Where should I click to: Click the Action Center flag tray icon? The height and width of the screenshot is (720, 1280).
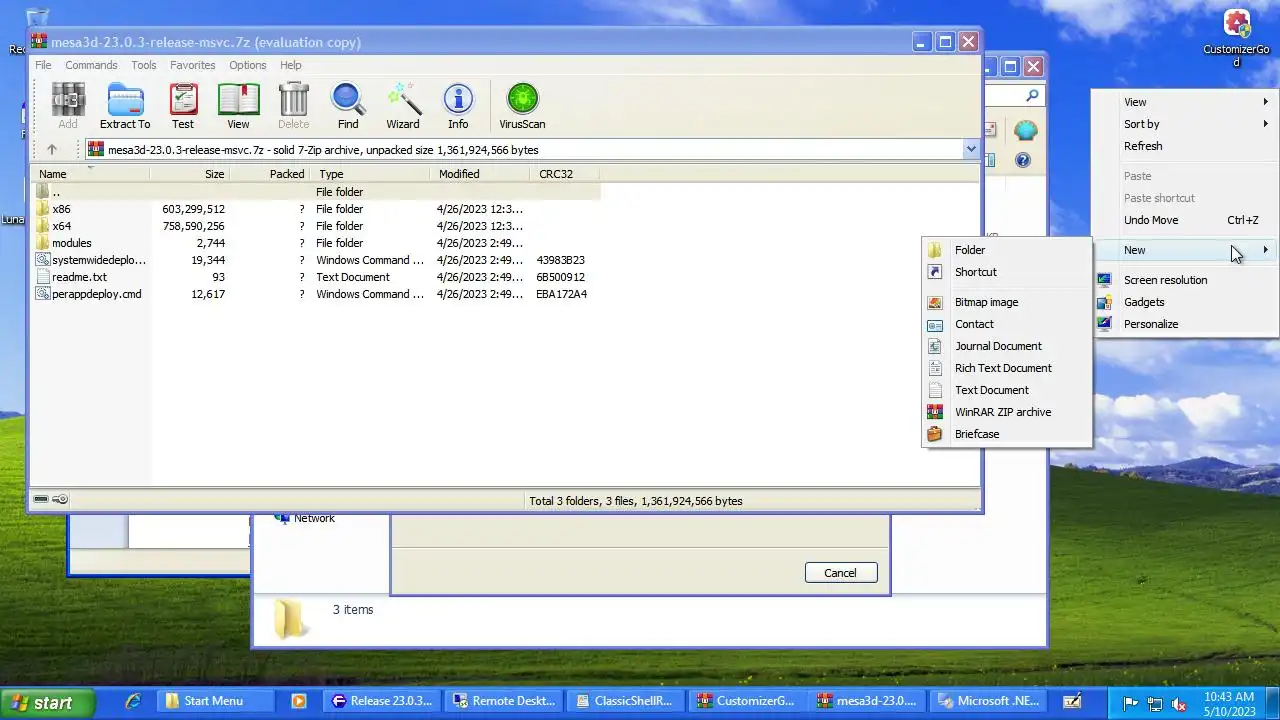[x=1132, y=703]
